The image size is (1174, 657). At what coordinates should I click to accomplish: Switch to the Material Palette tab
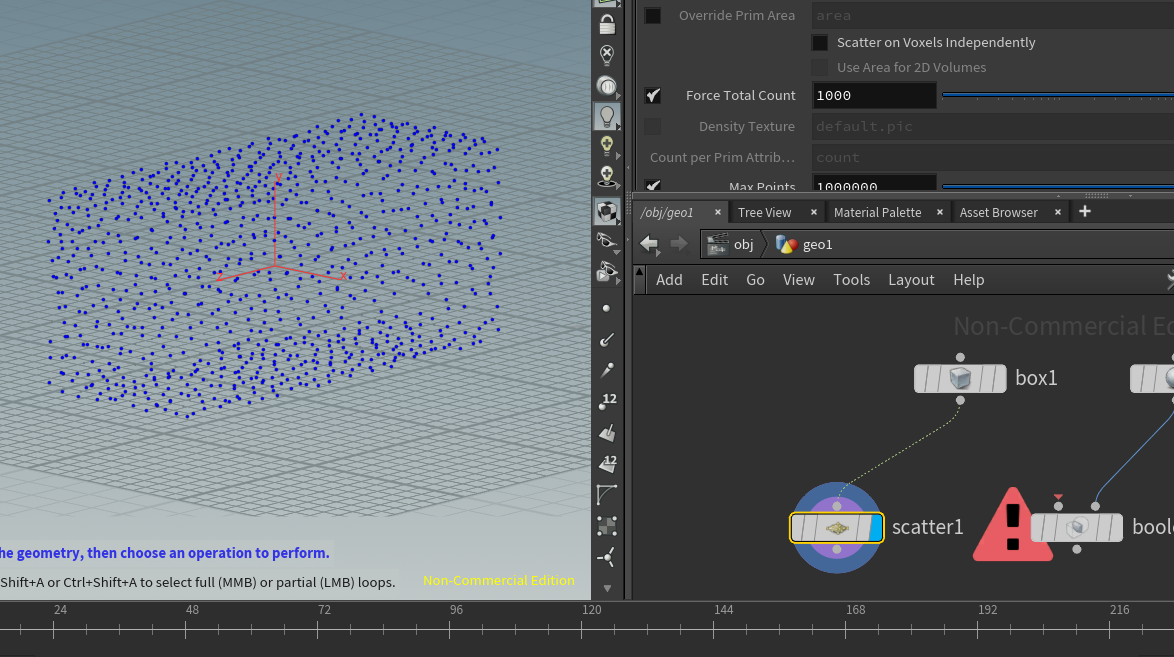pyautogui.click(x=877, y=212)
